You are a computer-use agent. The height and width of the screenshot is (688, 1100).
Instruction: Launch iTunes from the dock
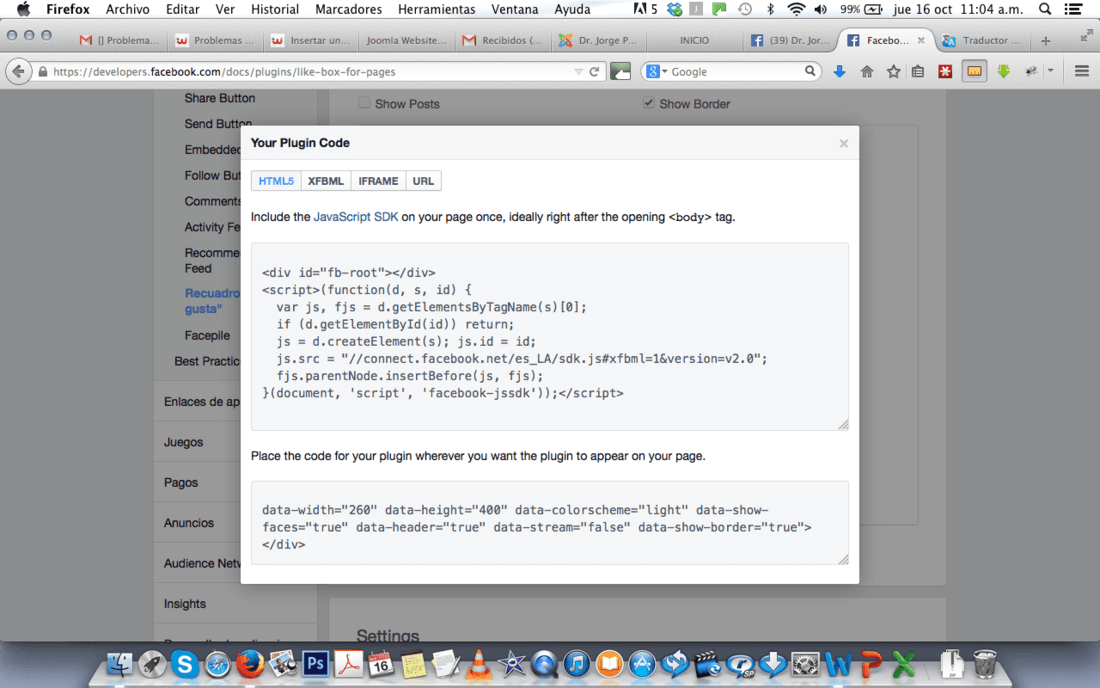point(577,663)
